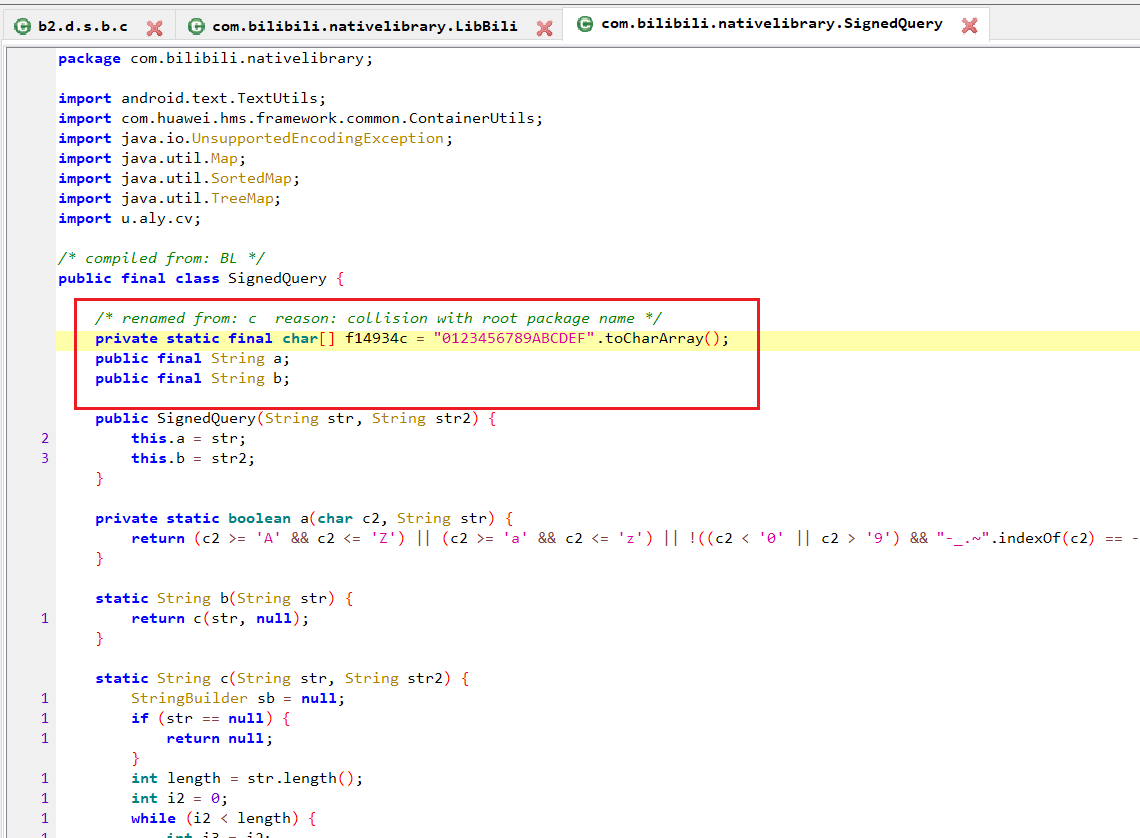1140x838 pixels.
Task: Click the 'public final String b;' field
Action: click(x=192, y=378)
